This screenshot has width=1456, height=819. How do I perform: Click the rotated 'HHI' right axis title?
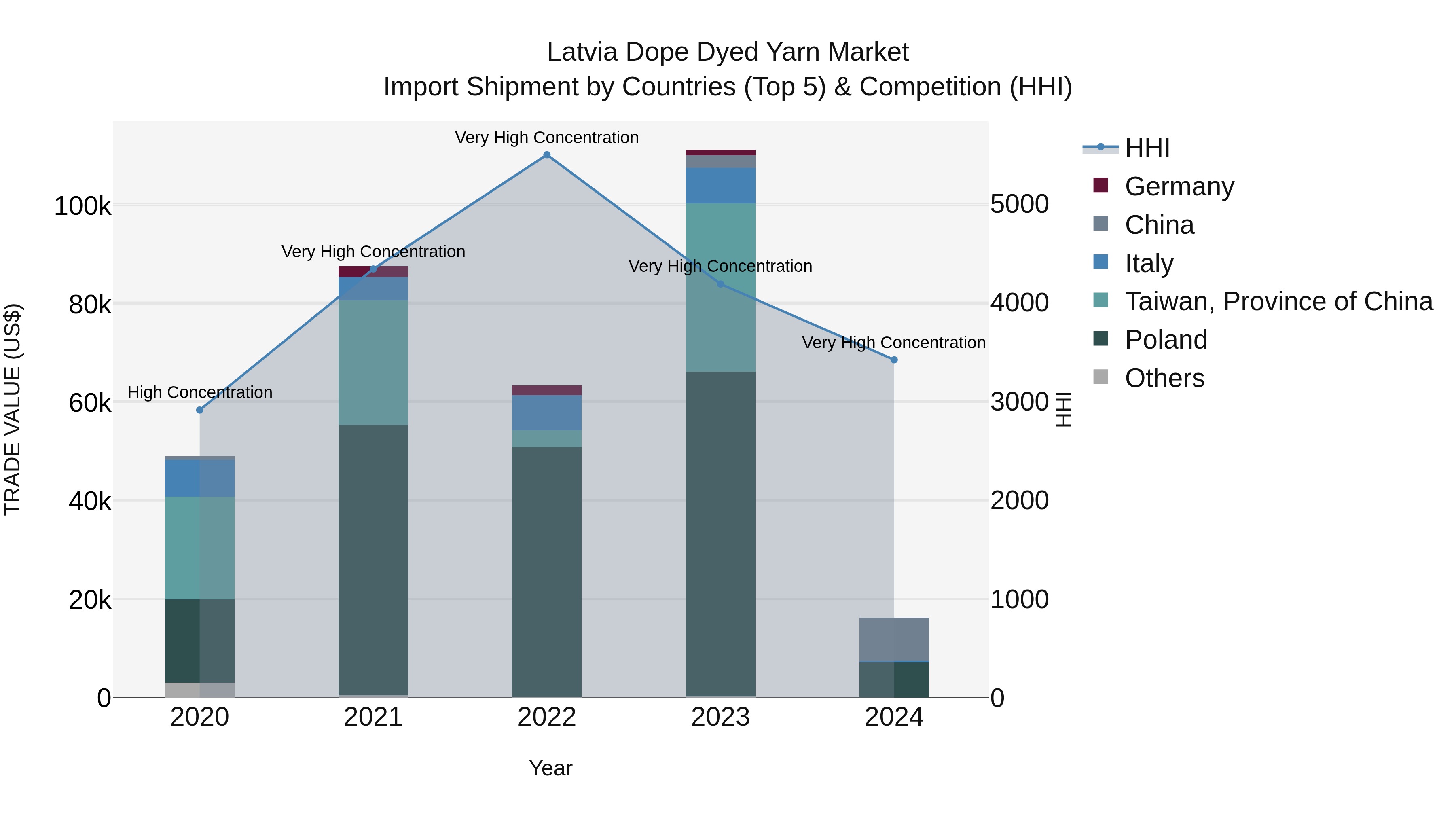point(1064,409)
